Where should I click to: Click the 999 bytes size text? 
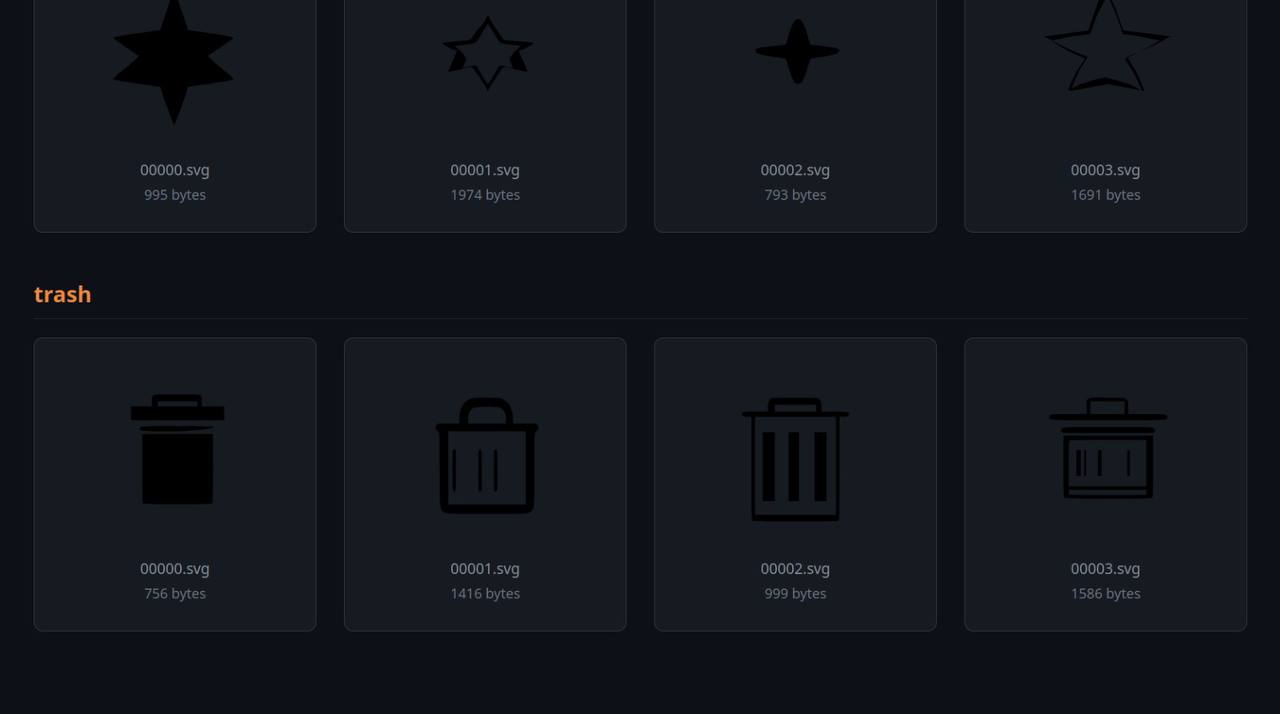[795, 594]
